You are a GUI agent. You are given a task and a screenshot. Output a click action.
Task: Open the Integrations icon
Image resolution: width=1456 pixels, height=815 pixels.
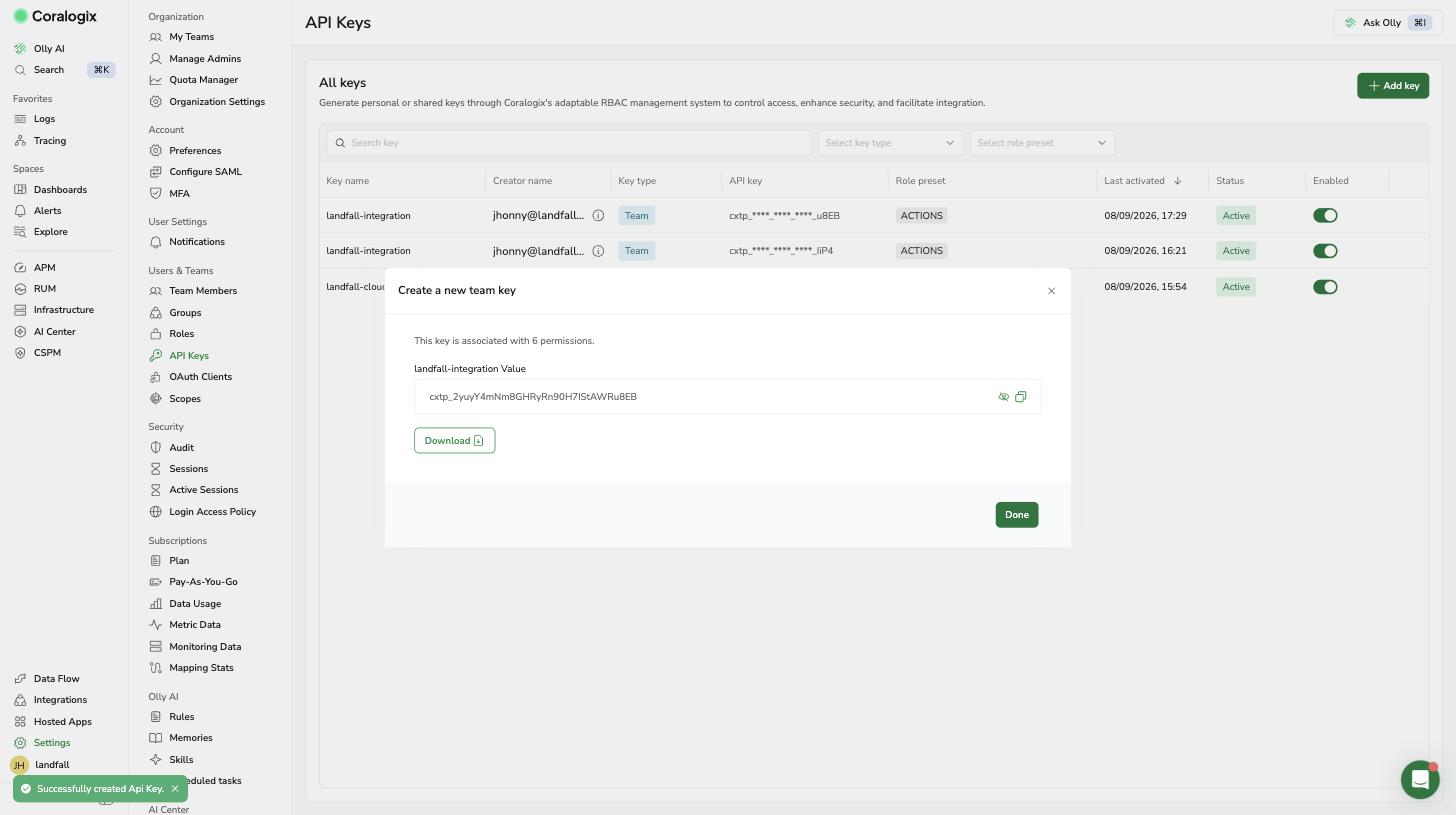tap(20, 700)
